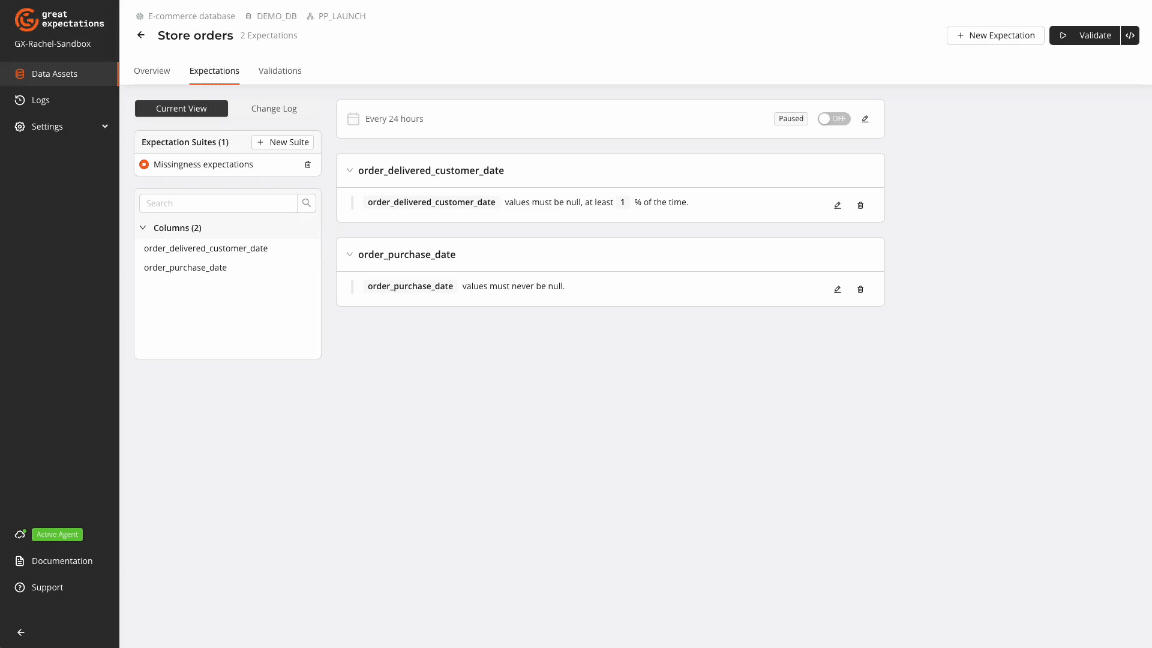1152x648 pixels.
Task: Open the Validations tab
Action: pyautogui.click(x=279, y=71)
